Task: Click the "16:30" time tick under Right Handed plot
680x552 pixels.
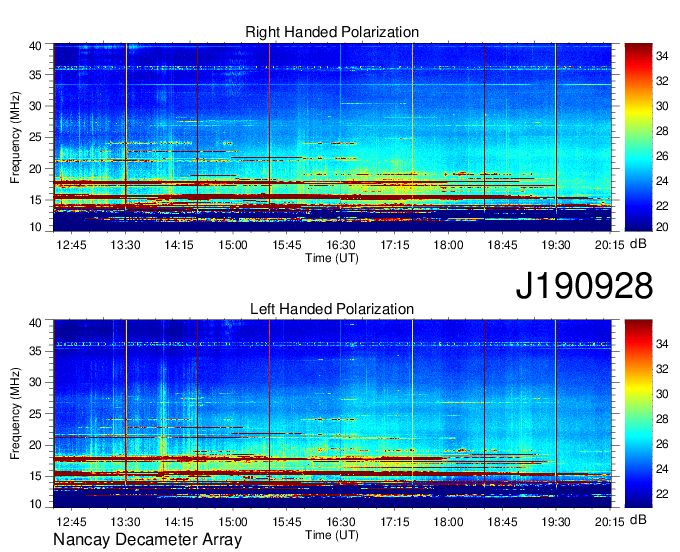Action: tap(341, 245)
